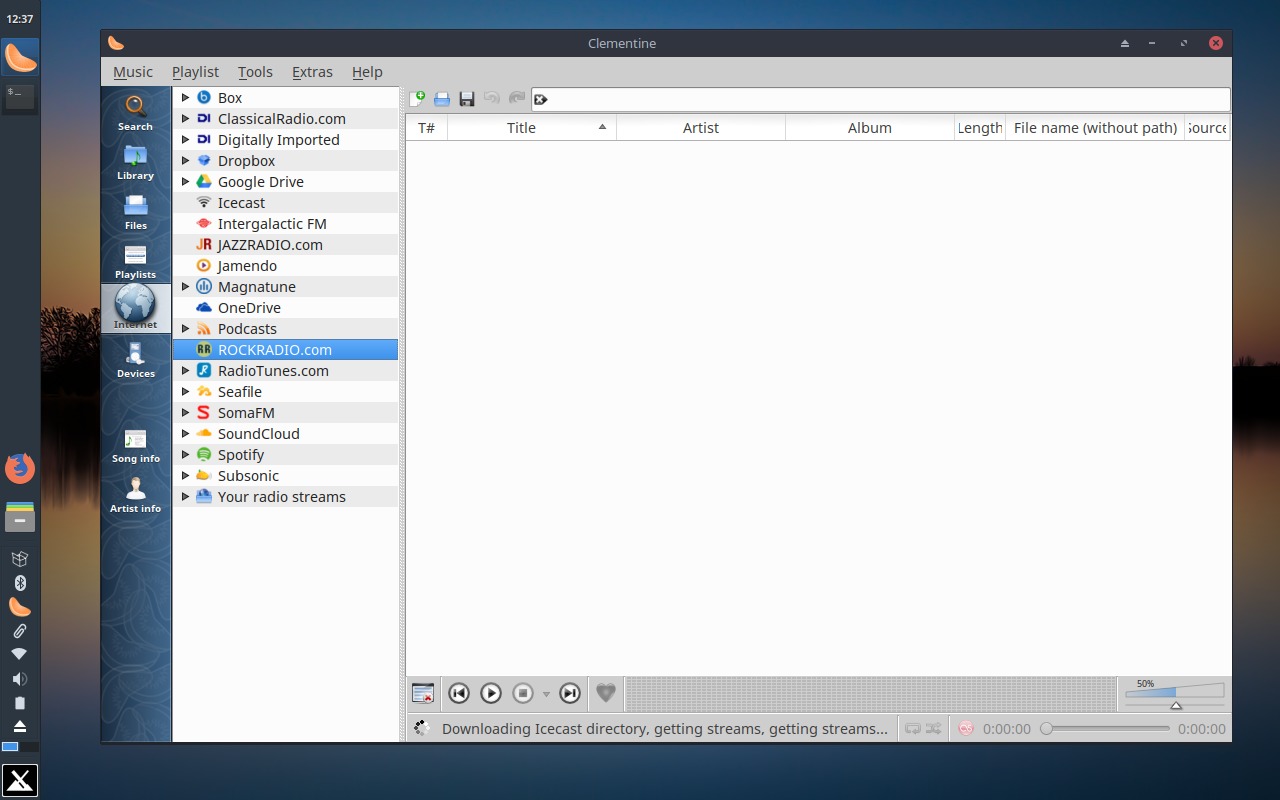This screenshot has height=800, width=1280.
Task: Open the Artist info panel
Action: tap(135, 493)
